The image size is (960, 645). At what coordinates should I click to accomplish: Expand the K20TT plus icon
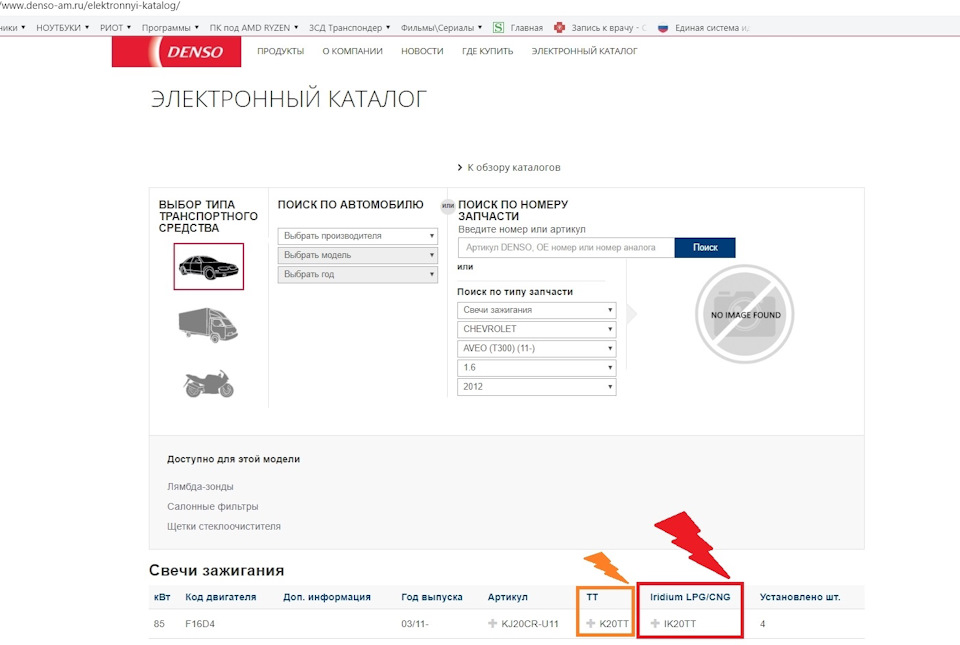pyautogui.click(x=590, y=624)
